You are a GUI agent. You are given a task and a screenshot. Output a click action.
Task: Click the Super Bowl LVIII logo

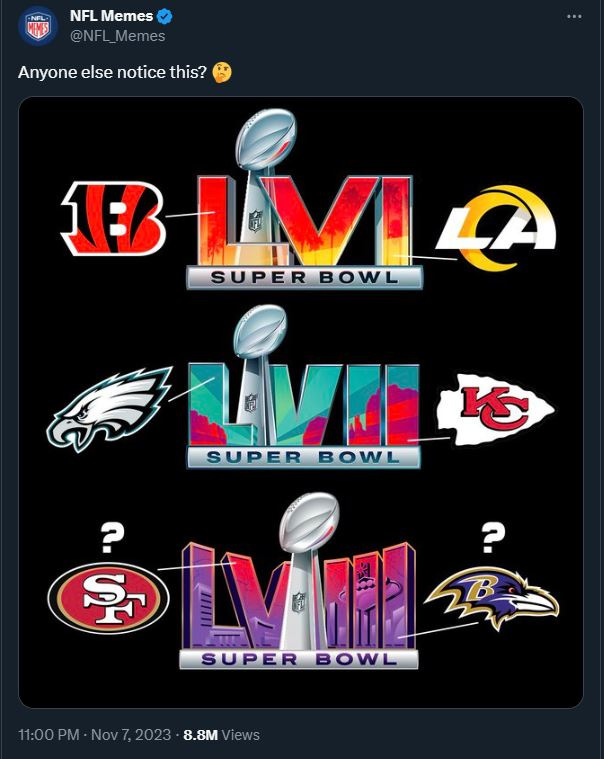pyautogui.click(x=299, y=581)
